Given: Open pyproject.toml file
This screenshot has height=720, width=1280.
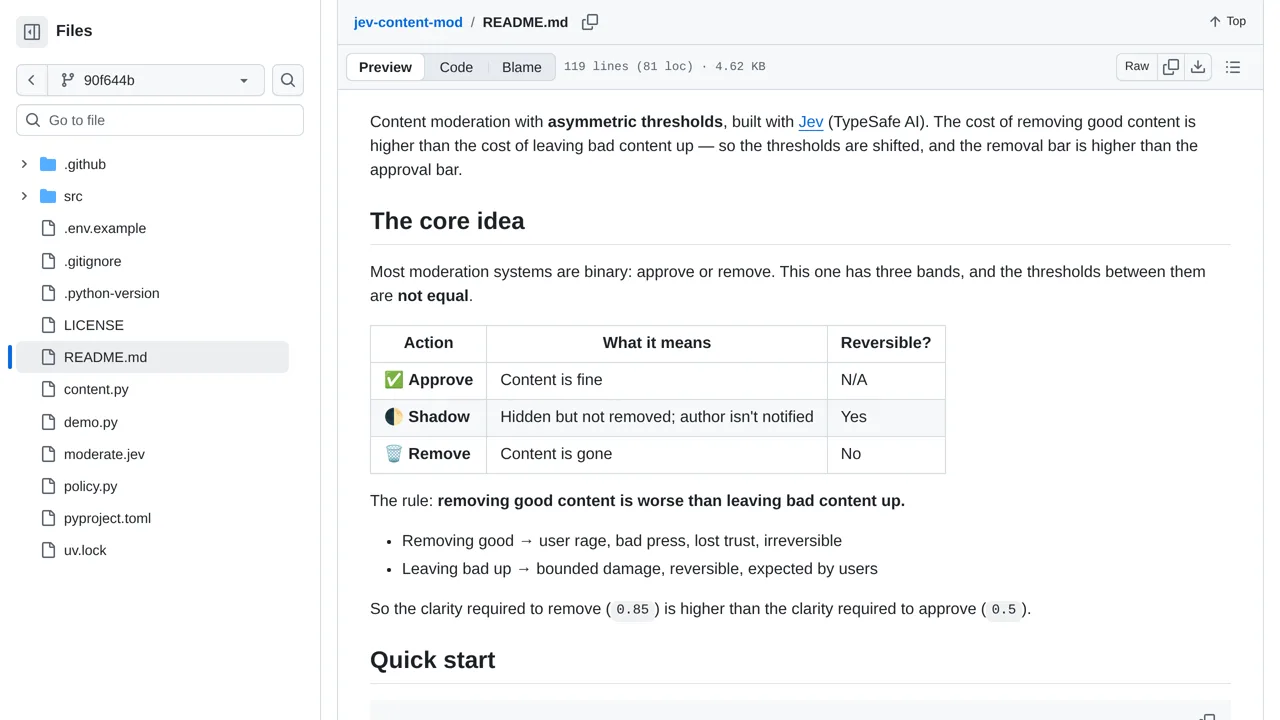Looking at the screenshot, I should point(107,518).
